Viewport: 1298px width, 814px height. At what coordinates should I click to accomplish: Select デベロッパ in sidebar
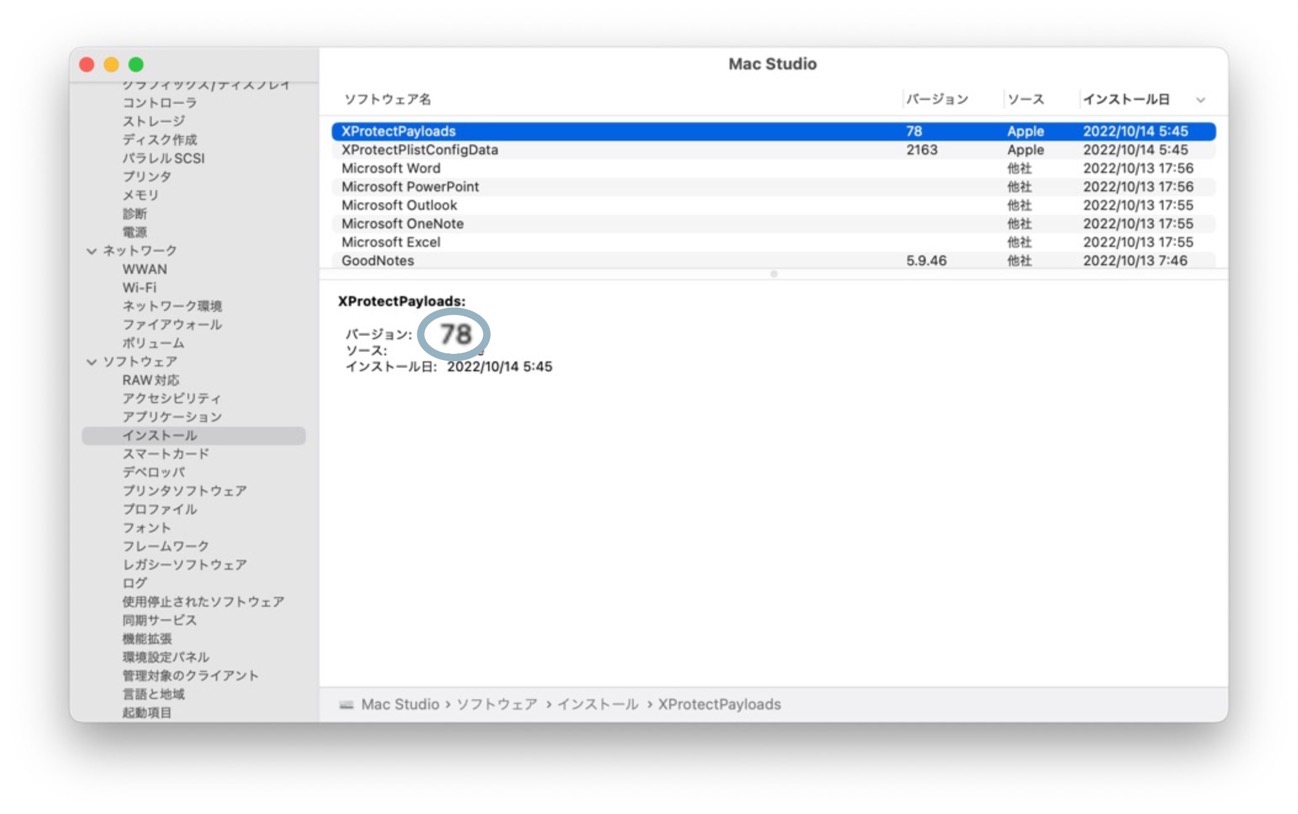click(x=153, y=472)
